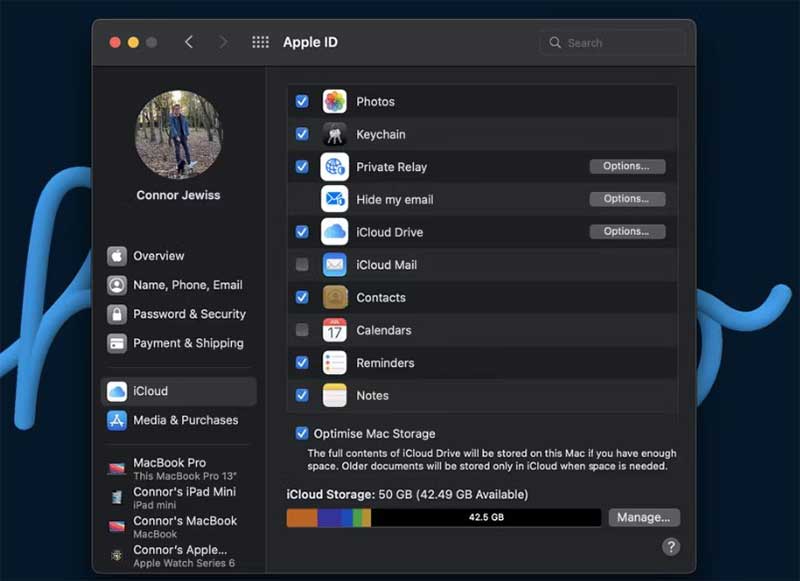Screen dimensions: 800x581
Task: Click the Keychain app icon
Action: tap(335, 134)
